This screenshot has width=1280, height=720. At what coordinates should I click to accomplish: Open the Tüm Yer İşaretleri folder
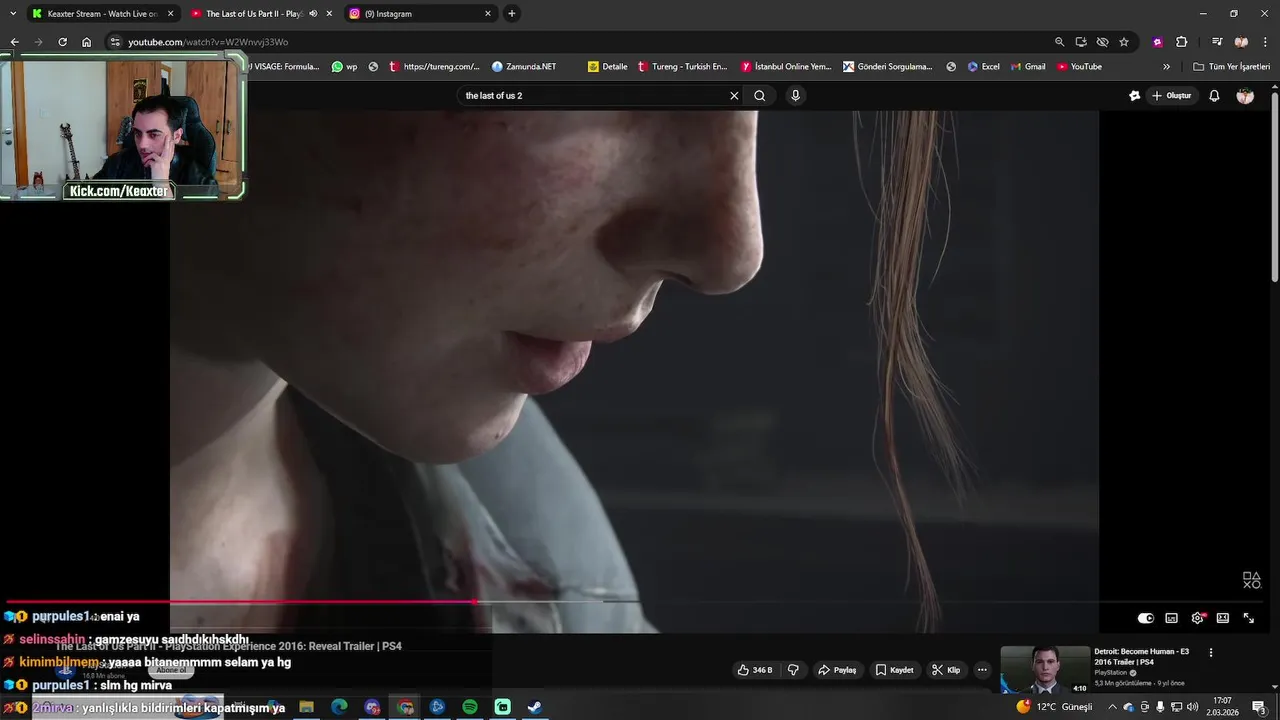1231,67
